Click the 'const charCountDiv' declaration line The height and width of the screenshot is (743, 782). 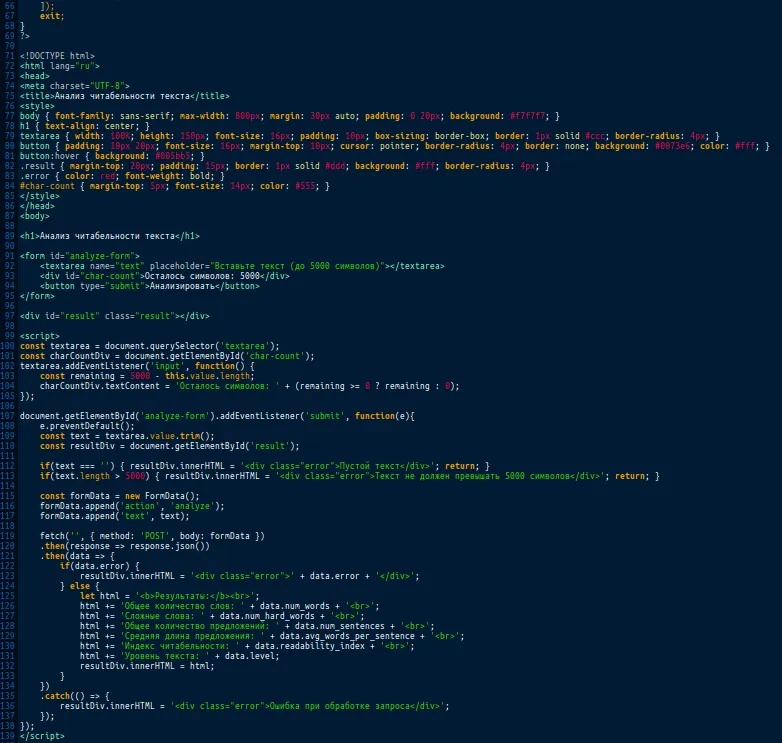[x=167, y=356]
